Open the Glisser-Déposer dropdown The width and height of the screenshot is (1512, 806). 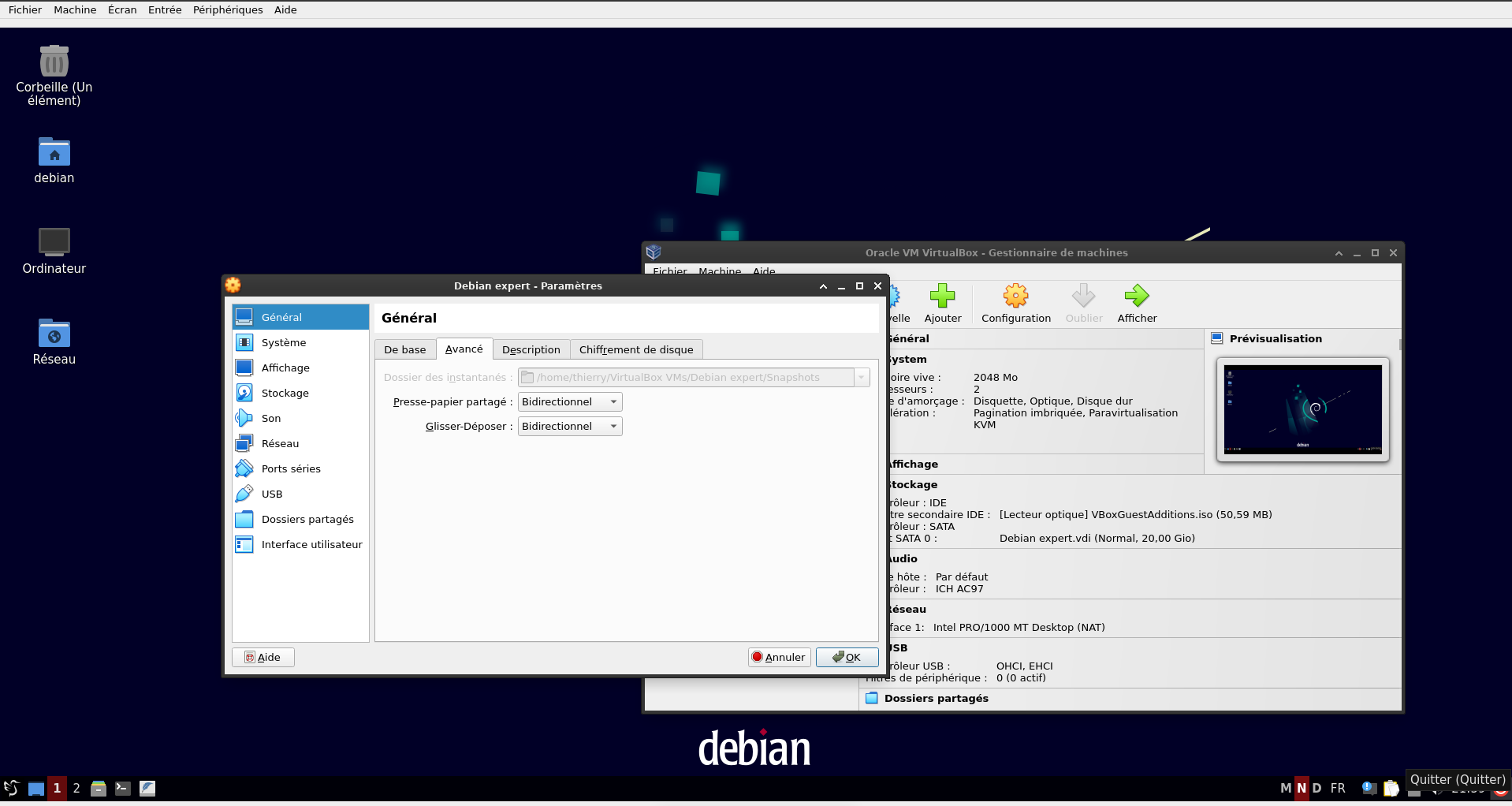point(570,426)
